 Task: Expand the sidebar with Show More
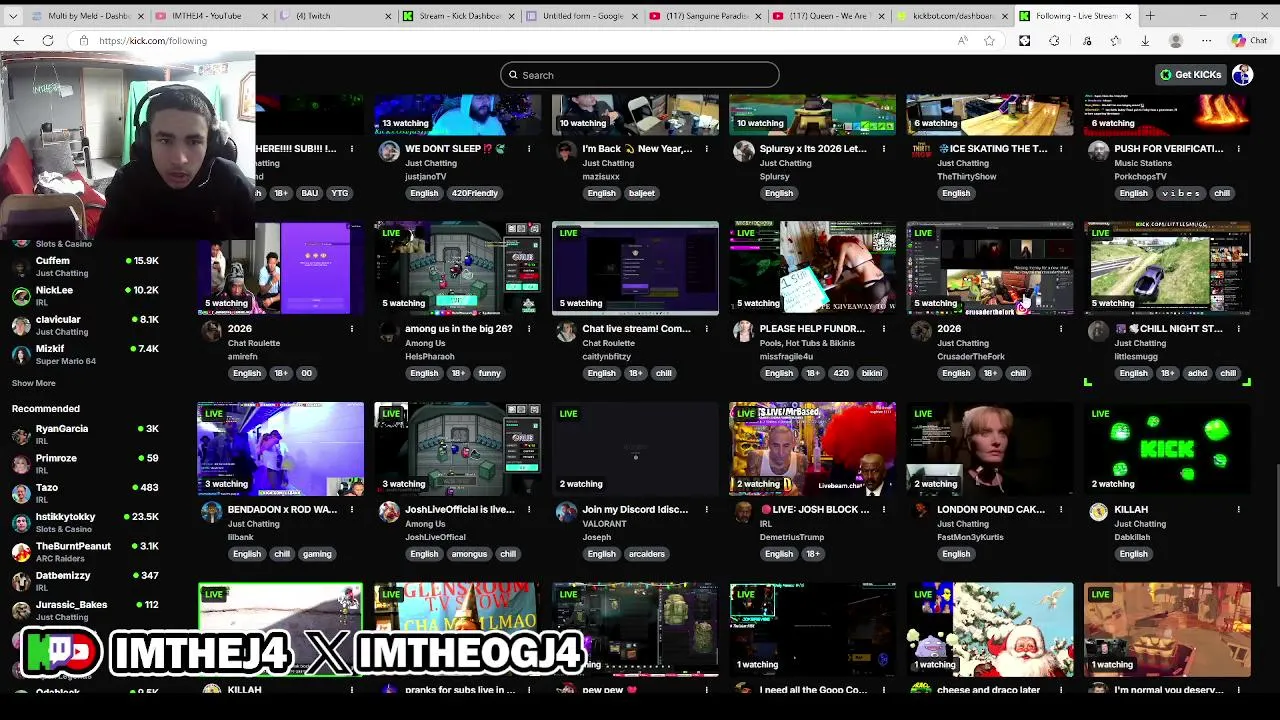(33, 383)
